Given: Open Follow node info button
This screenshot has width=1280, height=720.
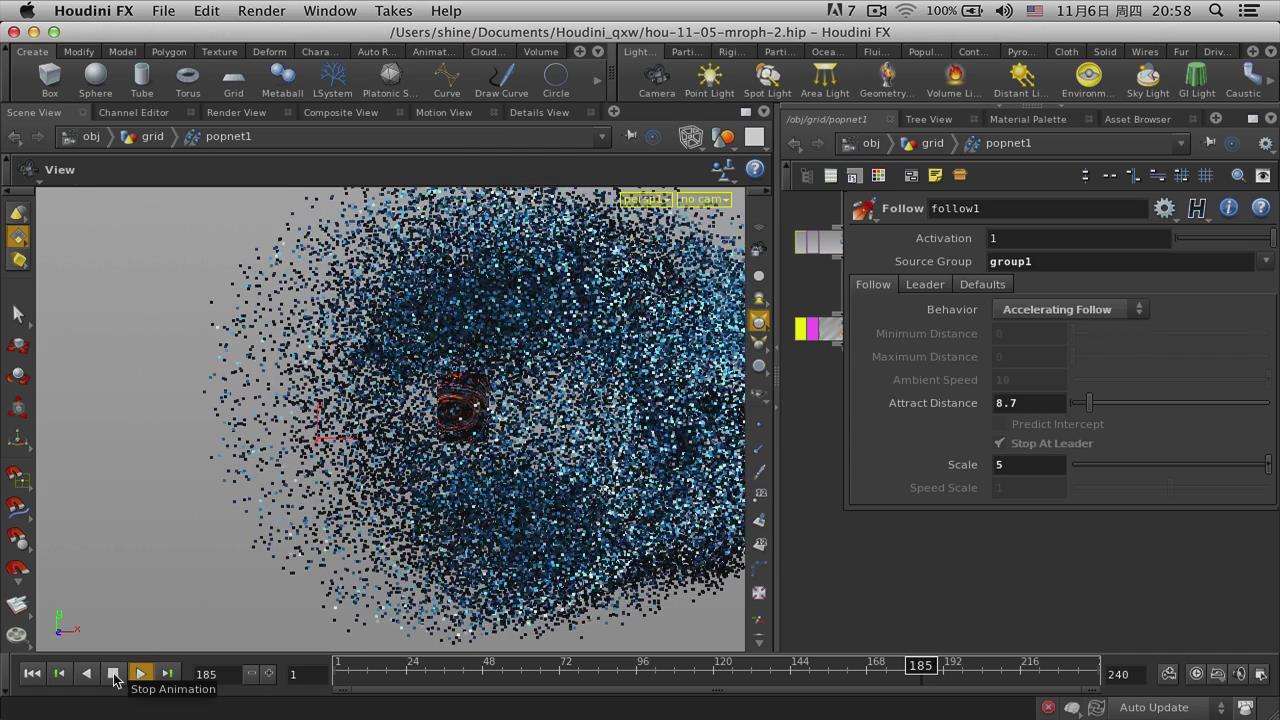Looking at the screenshot, I should click(1228, 208).
